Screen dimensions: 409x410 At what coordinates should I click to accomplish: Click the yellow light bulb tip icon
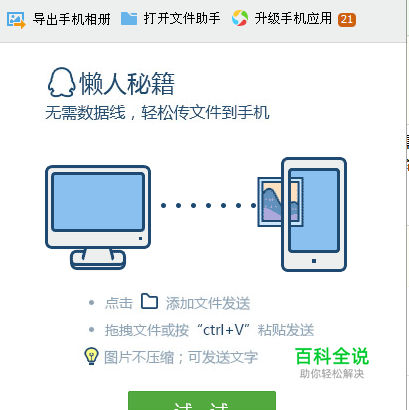91,356
